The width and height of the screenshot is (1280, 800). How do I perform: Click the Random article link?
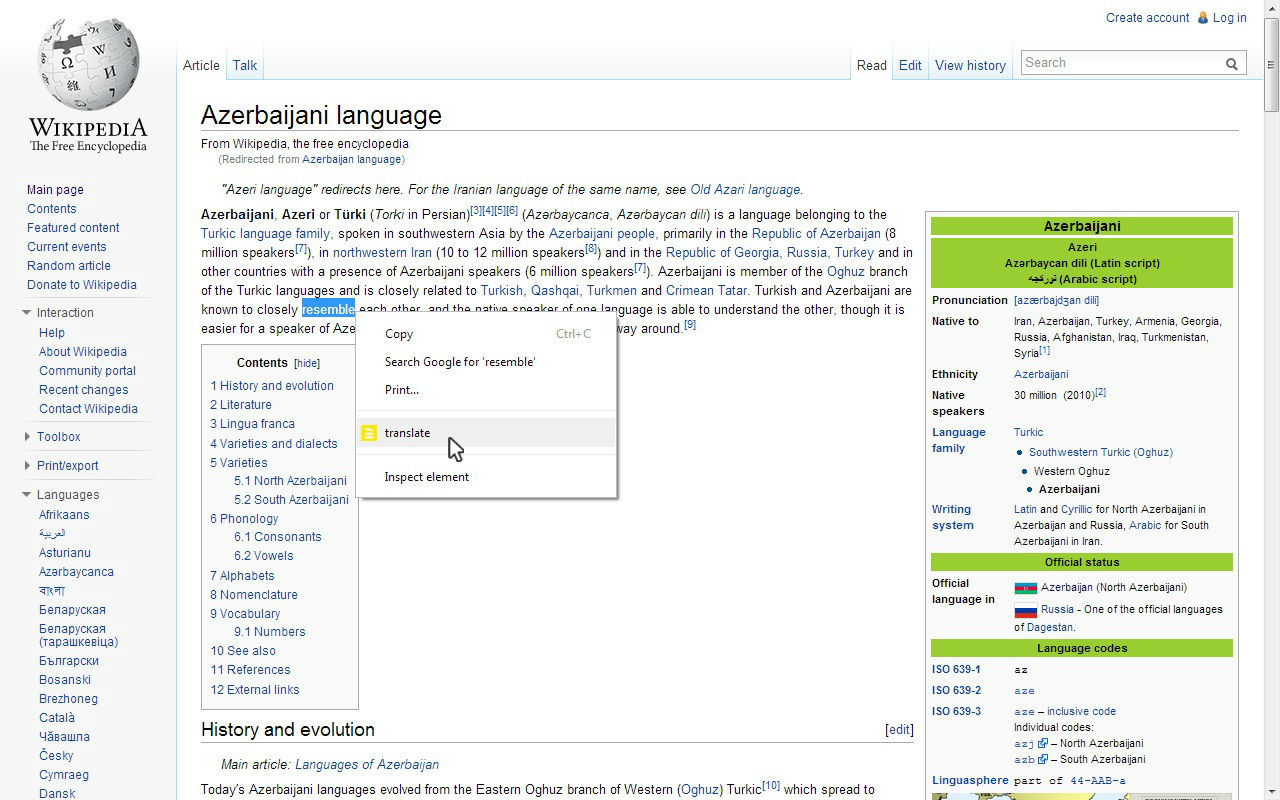(x=68, y=265)
